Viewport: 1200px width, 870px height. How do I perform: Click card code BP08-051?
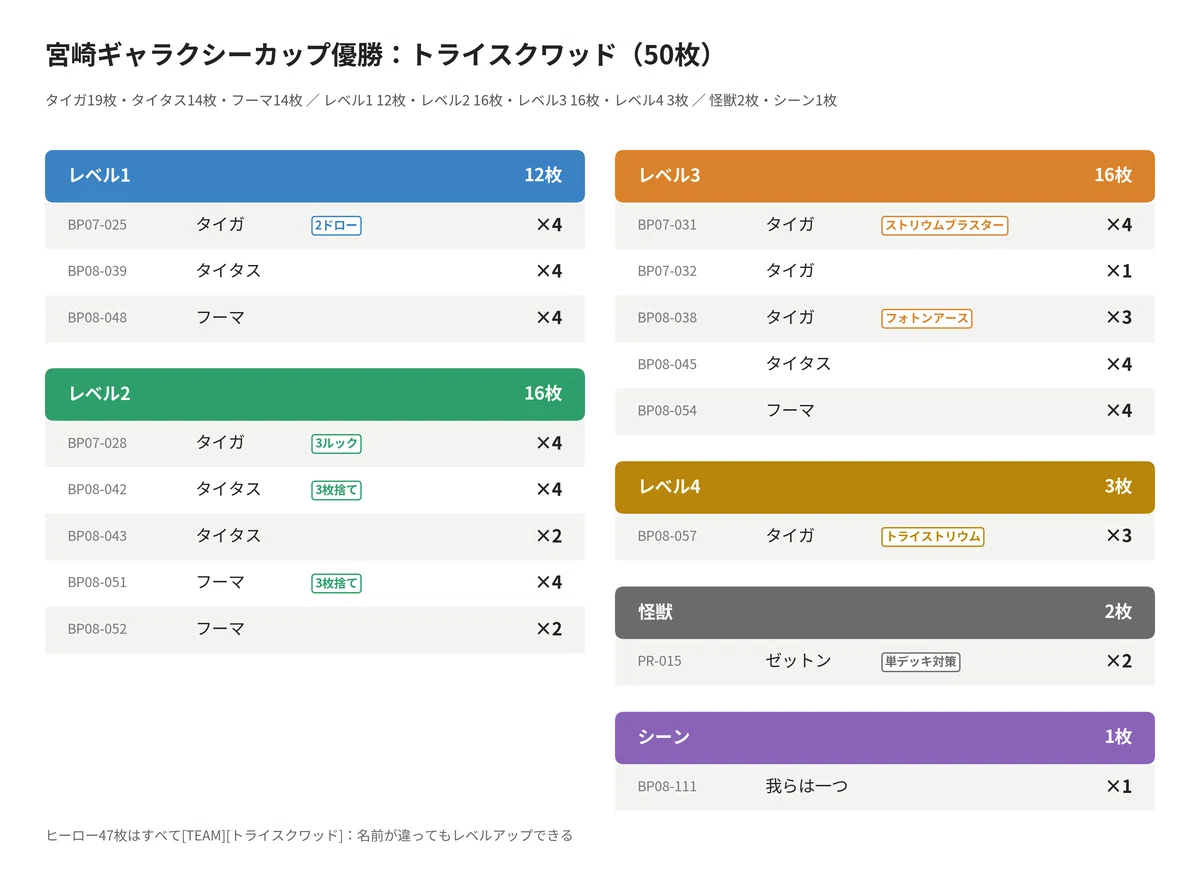click(x=97, y=582)
